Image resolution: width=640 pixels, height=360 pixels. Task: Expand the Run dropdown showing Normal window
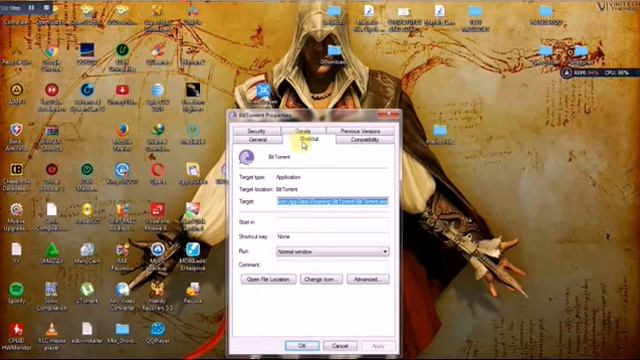tap(332, 252)
